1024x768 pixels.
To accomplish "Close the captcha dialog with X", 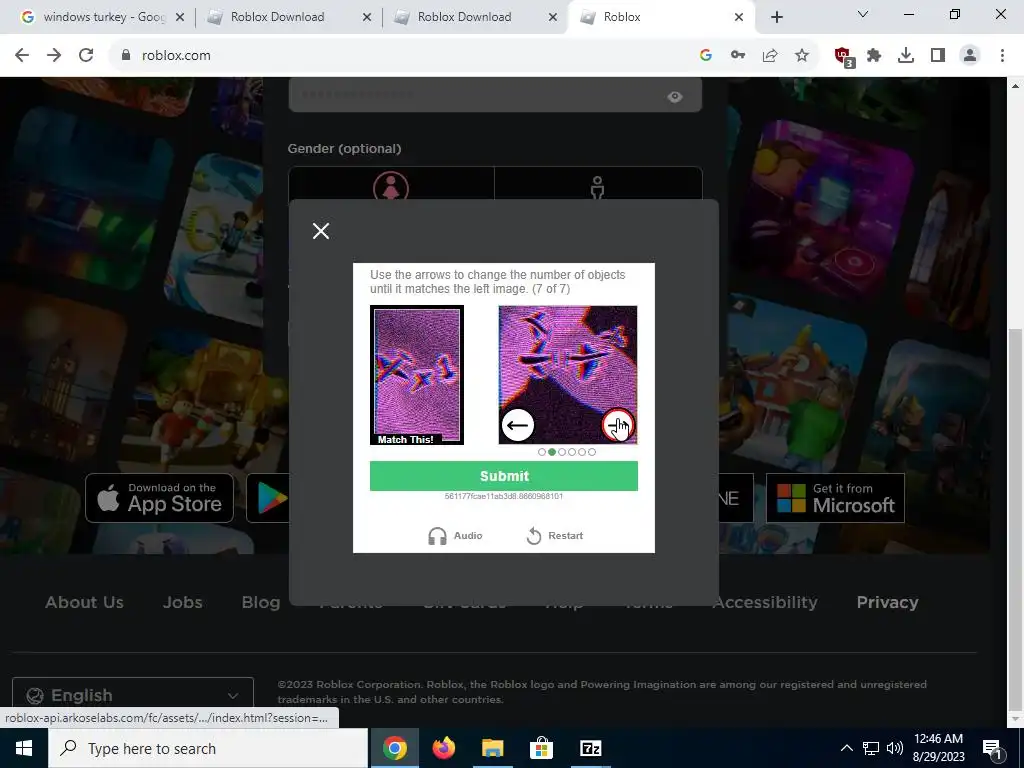I will pos(321,231).
